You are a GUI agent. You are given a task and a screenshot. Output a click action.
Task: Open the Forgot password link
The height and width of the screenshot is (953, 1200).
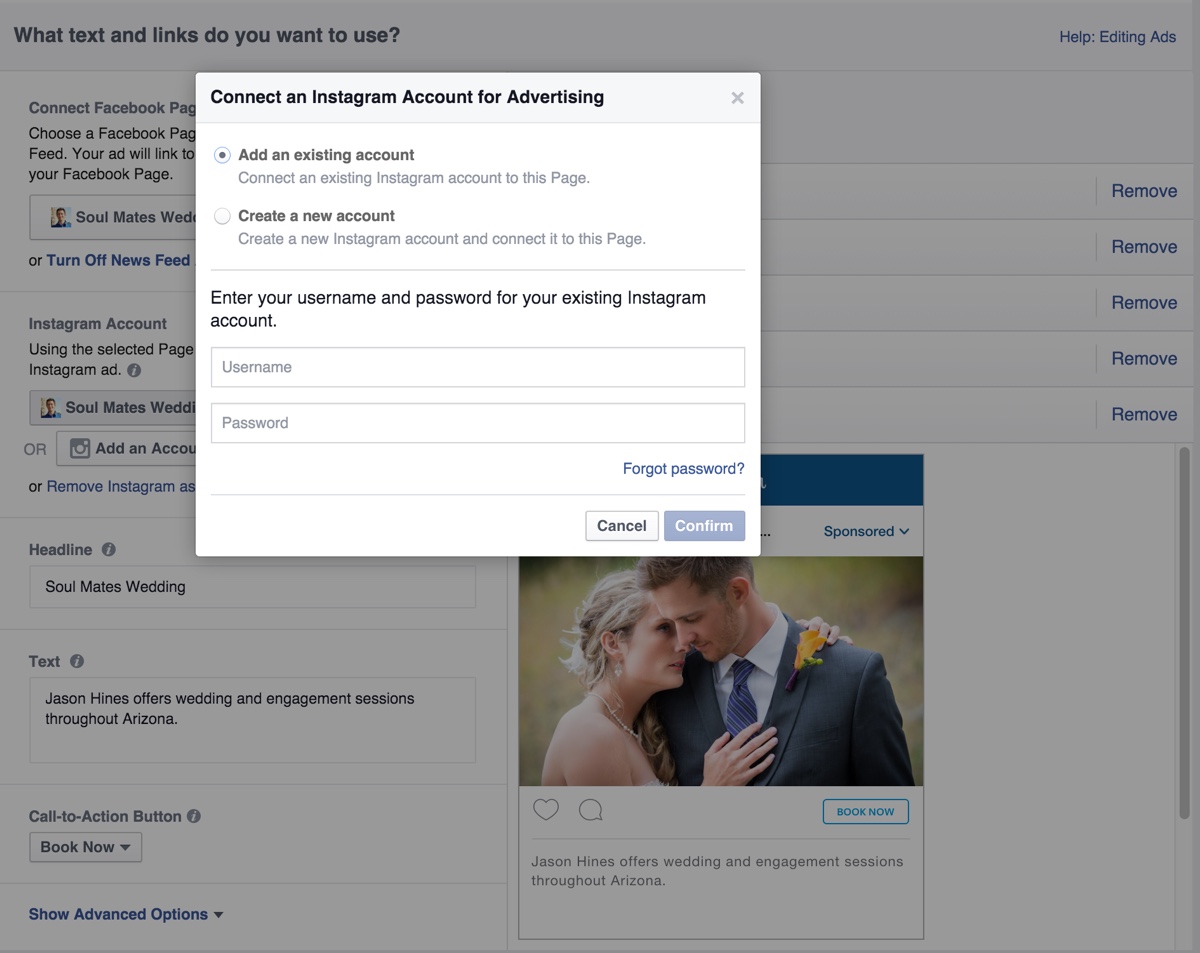pos(683,468)
